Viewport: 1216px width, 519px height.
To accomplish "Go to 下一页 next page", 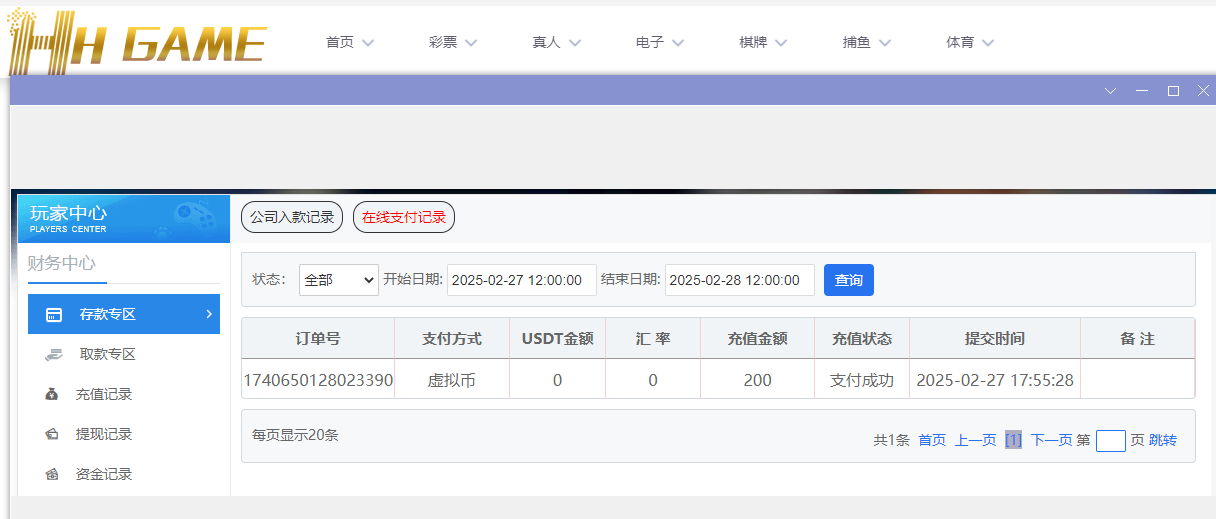I will coord(1051,440).
